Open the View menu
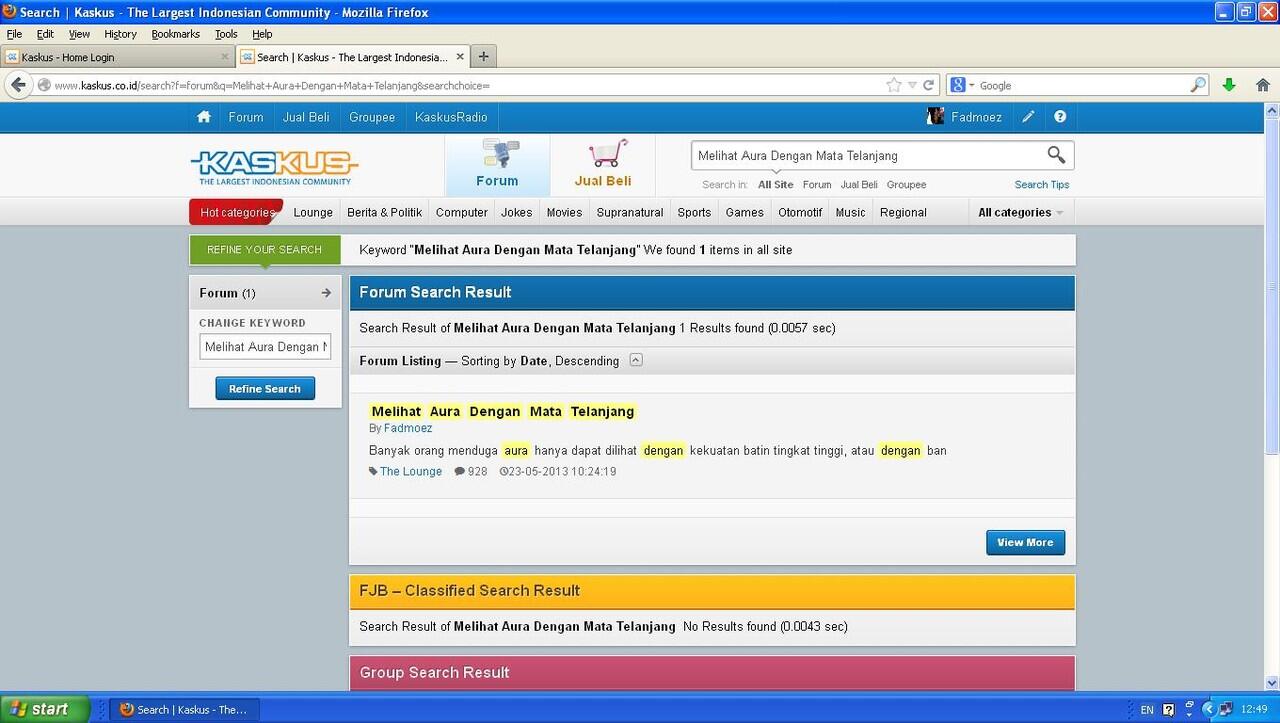Image resolution: width=1280 pixels, height=723 pixels. click(x=79, y=34)
